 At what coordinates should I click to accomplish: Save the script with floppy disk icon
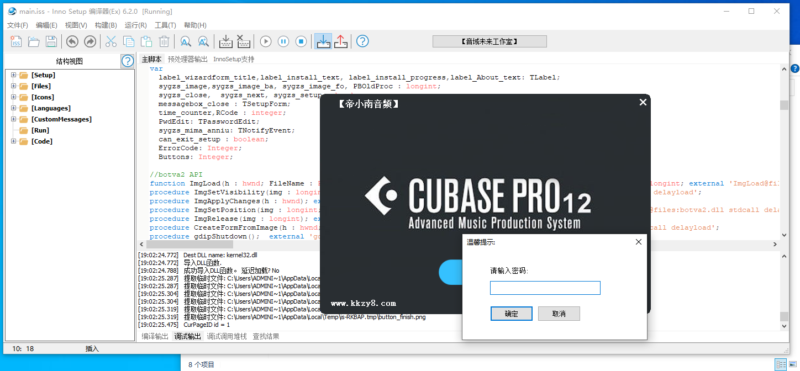[51, 41]
